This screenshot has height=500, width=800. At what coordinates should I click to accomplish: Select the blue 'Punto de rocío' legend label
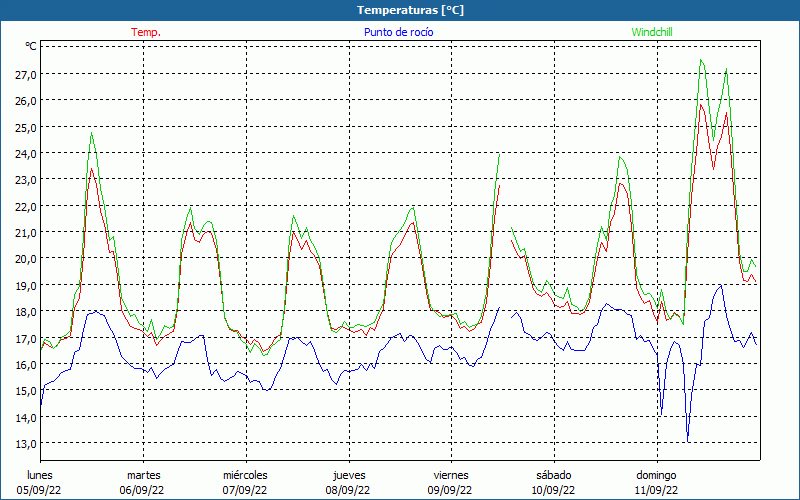click(398, 32)
